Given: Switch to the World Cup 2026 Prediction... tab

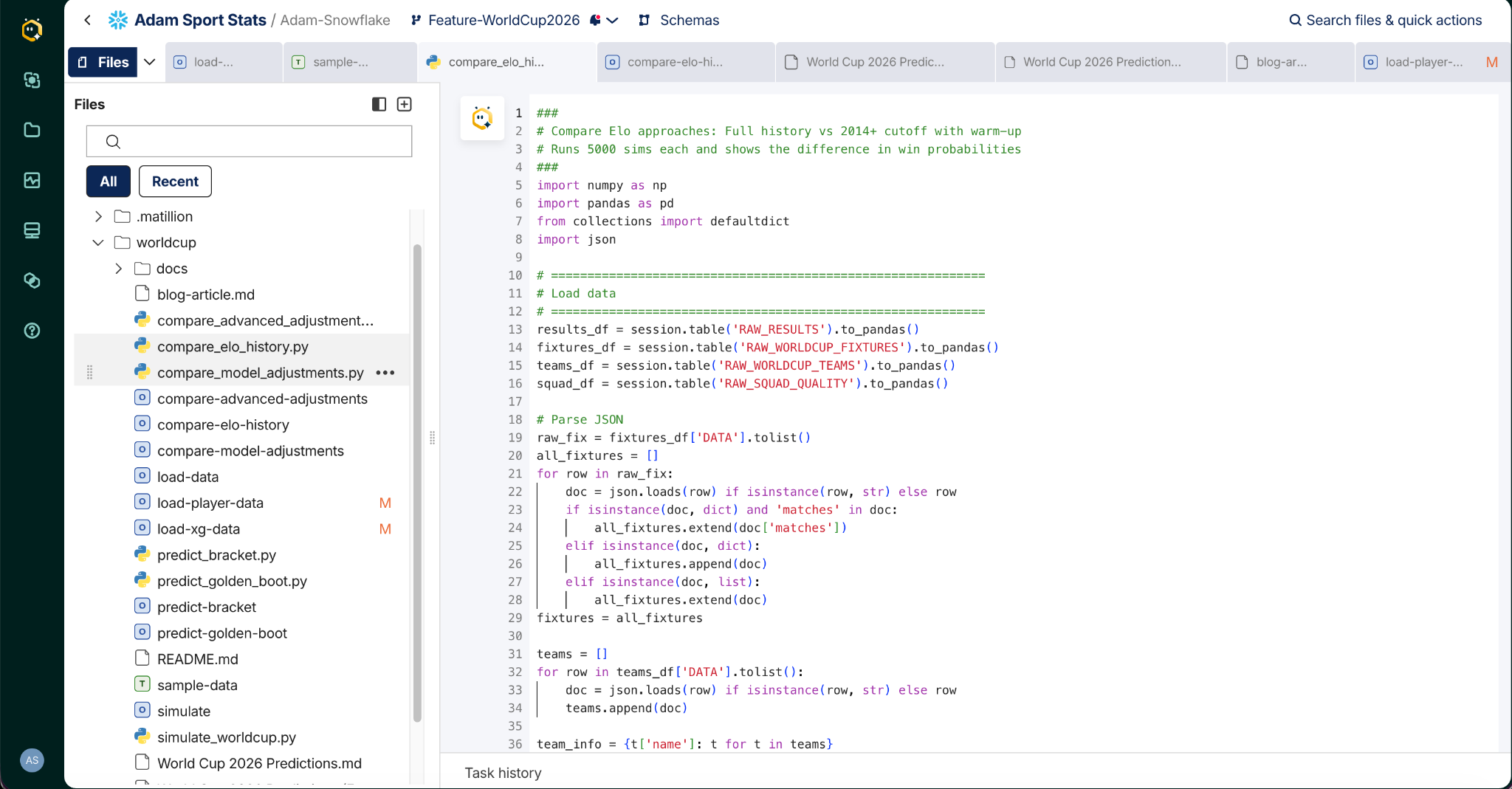Looking at the screenshot, I should [1110, 62].
